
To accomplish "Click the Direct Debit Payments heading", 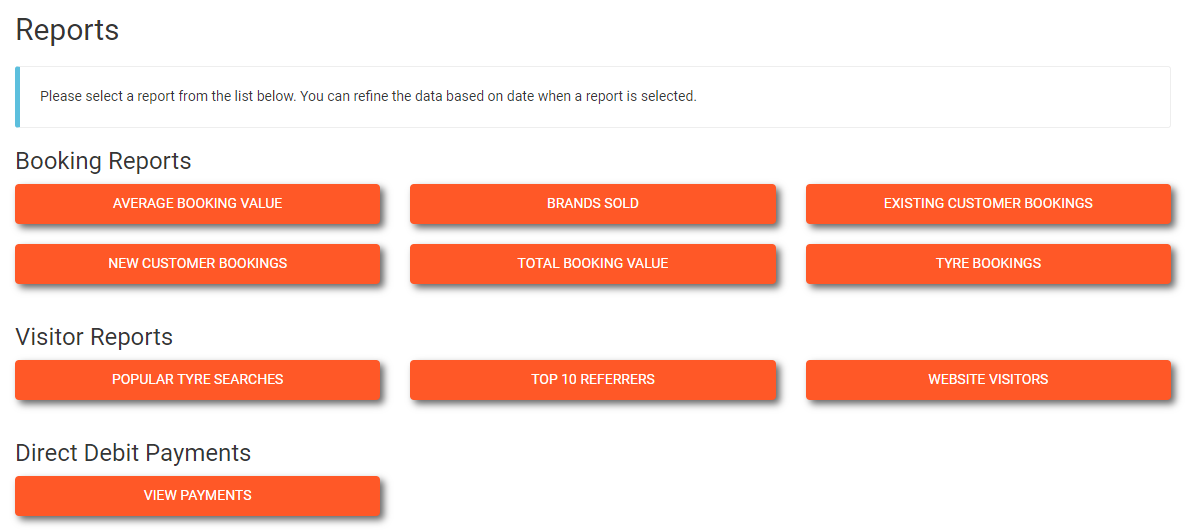I will (x=133, y=453).
